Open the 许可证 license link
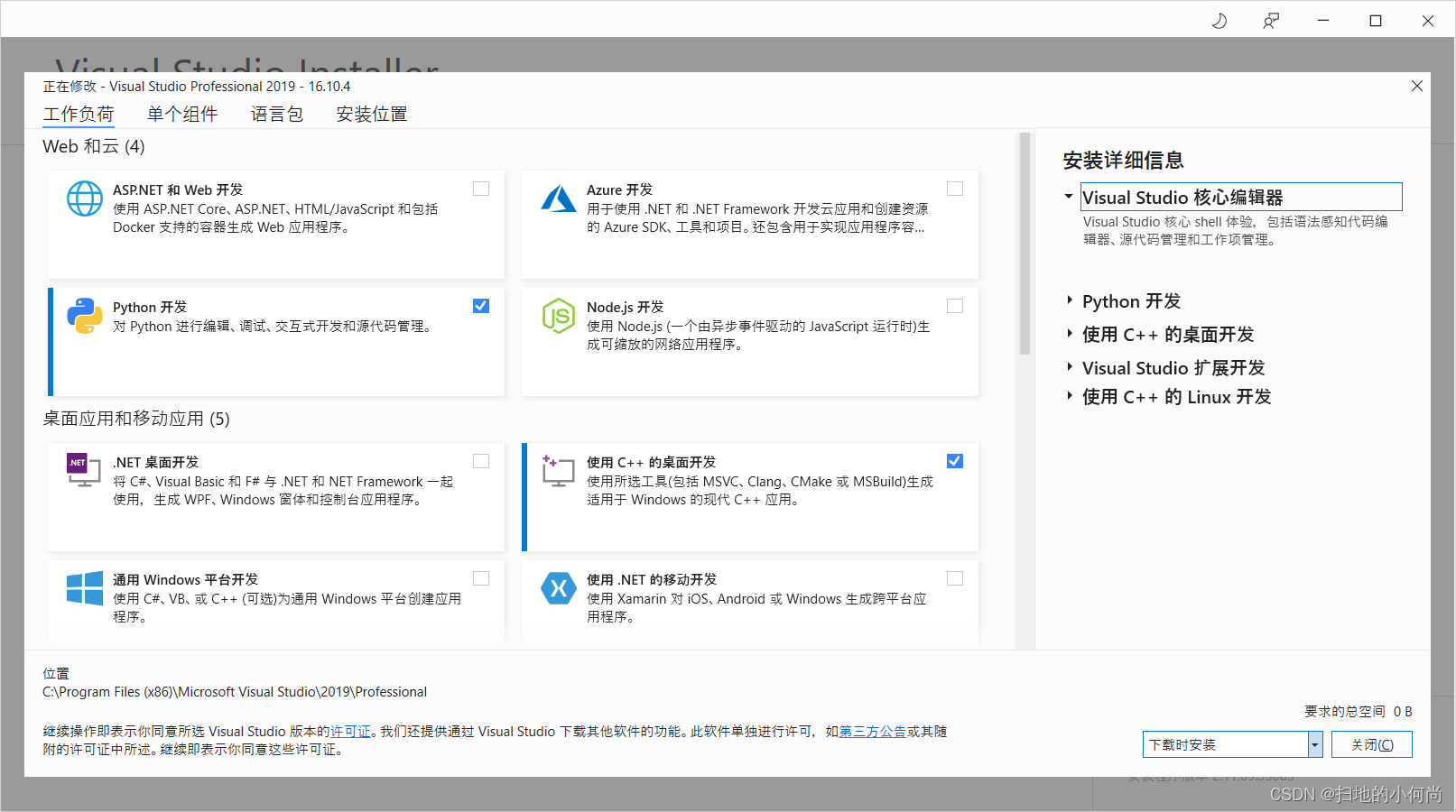The width and height of the screenshot is (1456, 812). click(x=350, y=732)
